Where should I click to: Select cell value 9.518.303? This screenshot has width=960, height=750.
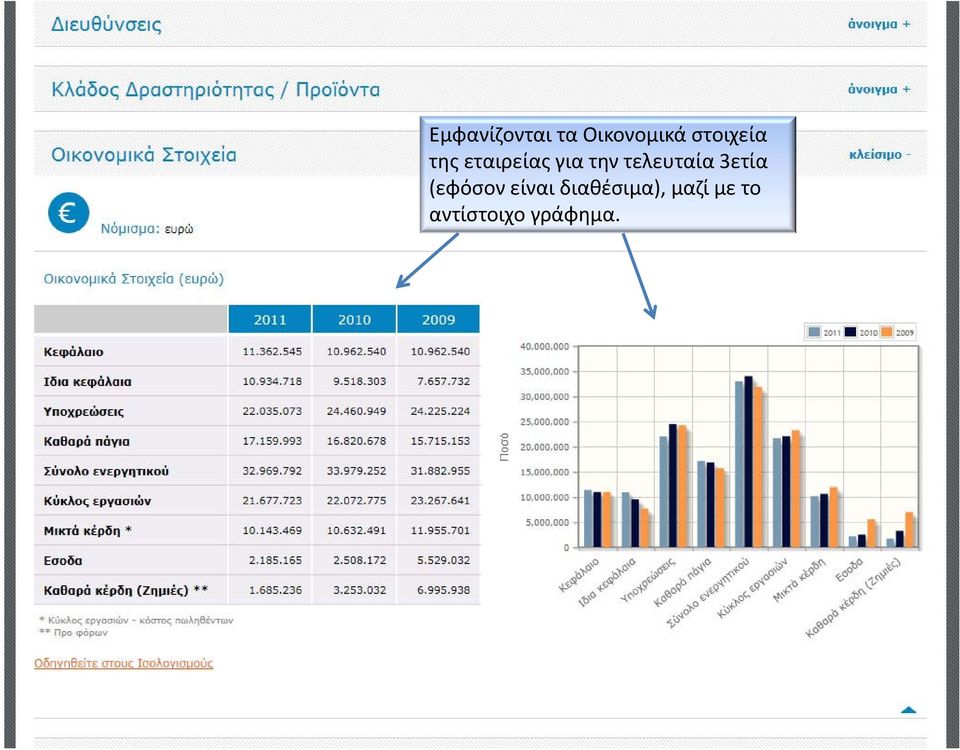click(359, 381)
